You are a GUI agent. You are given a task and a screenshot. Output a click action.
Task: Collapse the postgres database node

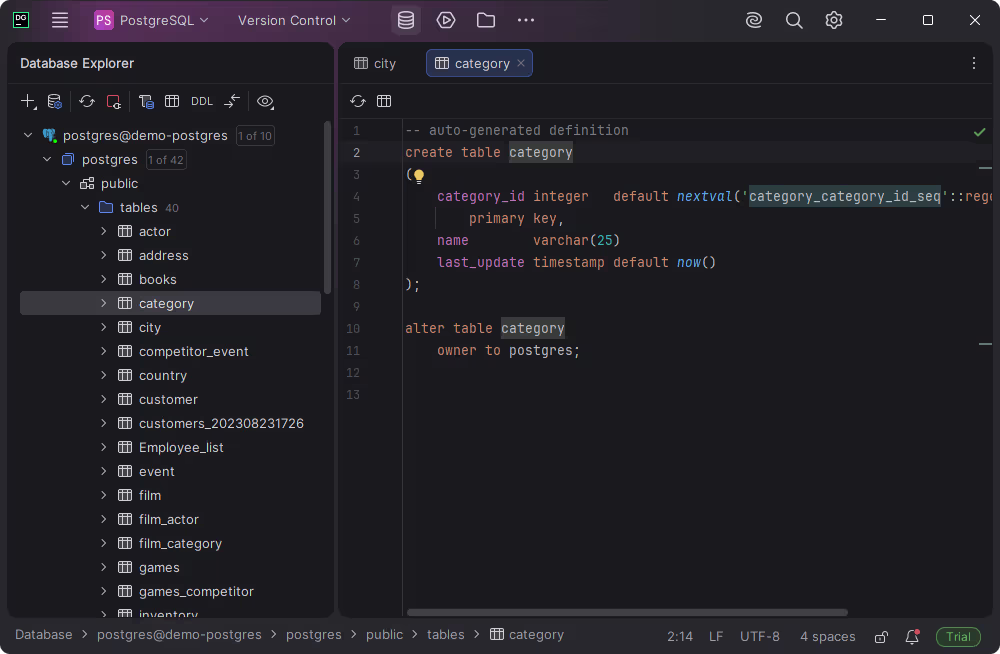(x=47, y=160)
